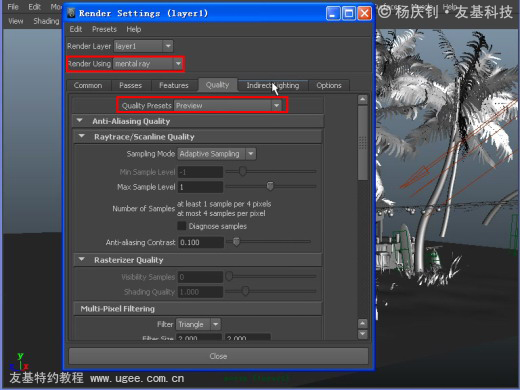
Task: Open the Render Using mental ray dropdown
Action: click(x=148, y=63)
